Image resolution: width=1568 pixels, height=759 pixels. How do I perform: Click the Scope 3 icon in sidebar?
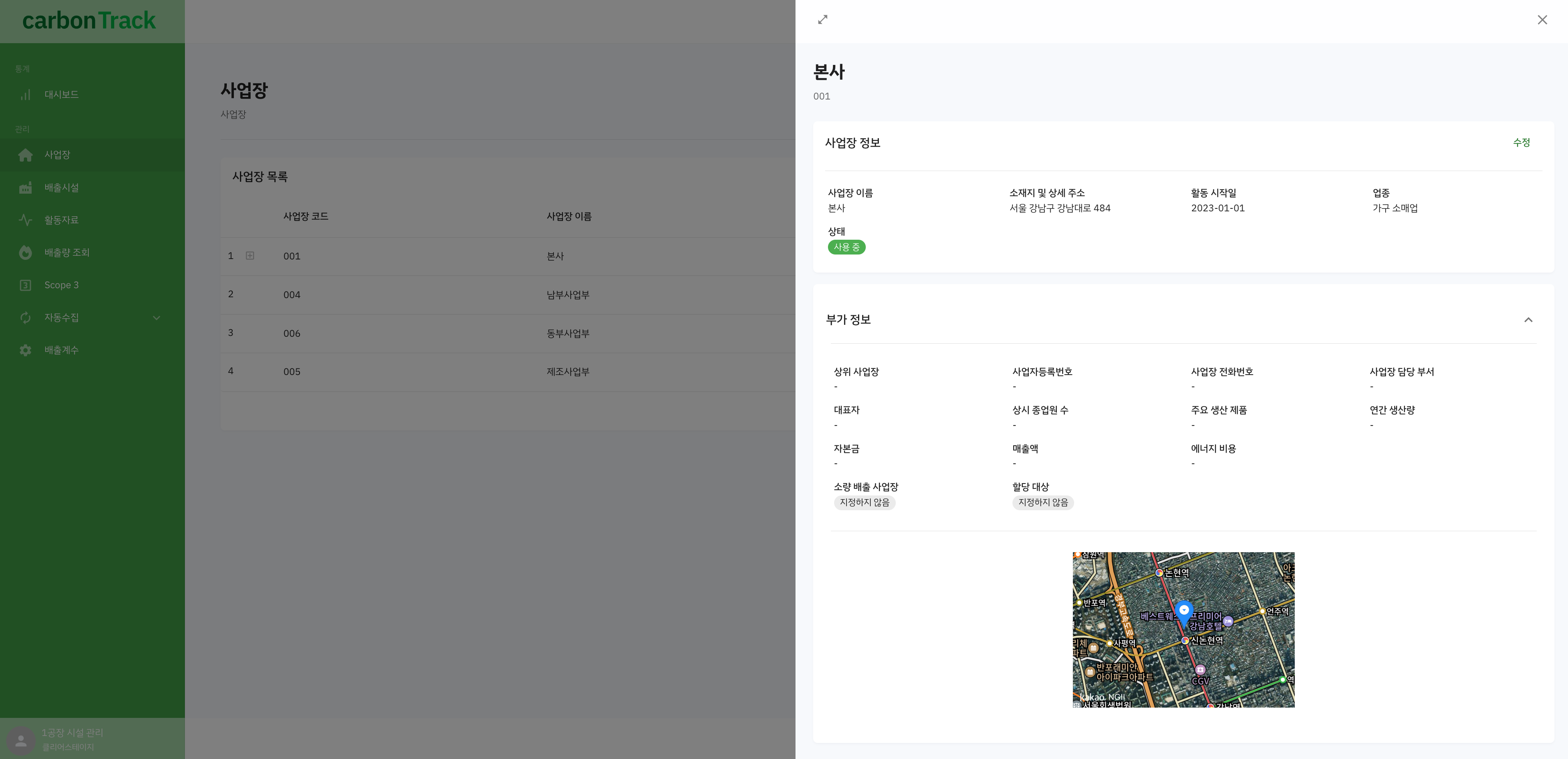[25, 285]
